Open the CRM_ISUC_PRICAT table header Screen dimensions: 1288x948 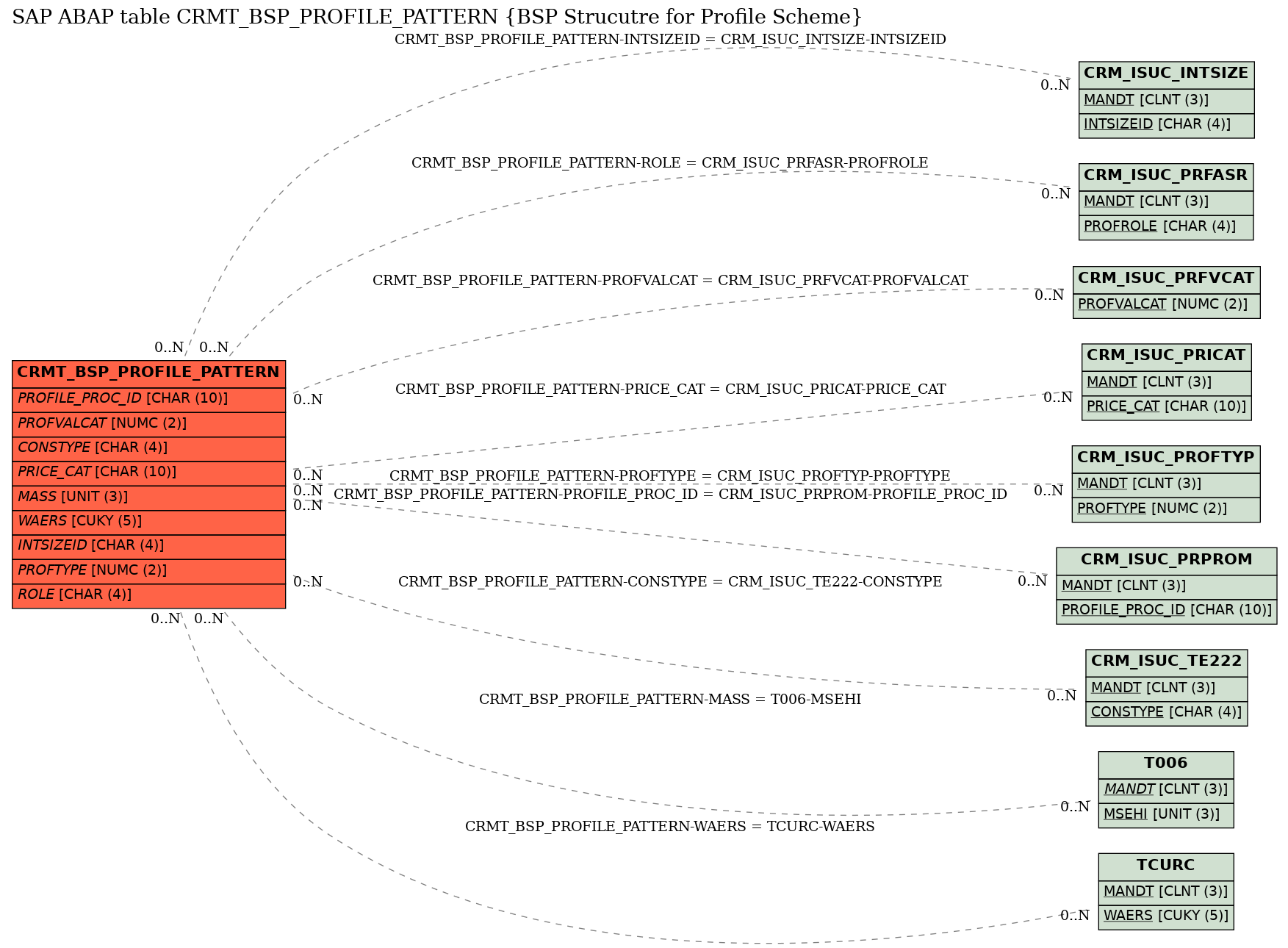pos(1166,356)
